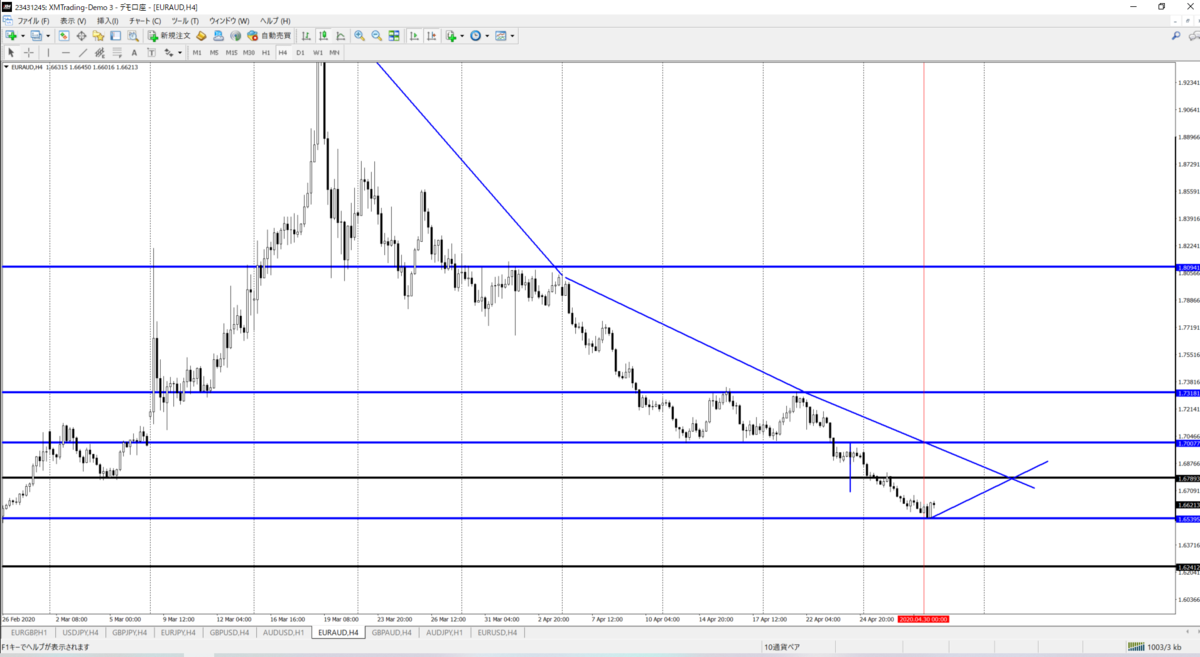Switch to the EURJPY,H4 chart tab
Viewport: 1200px width, 657px height.
tap(180, 632)
